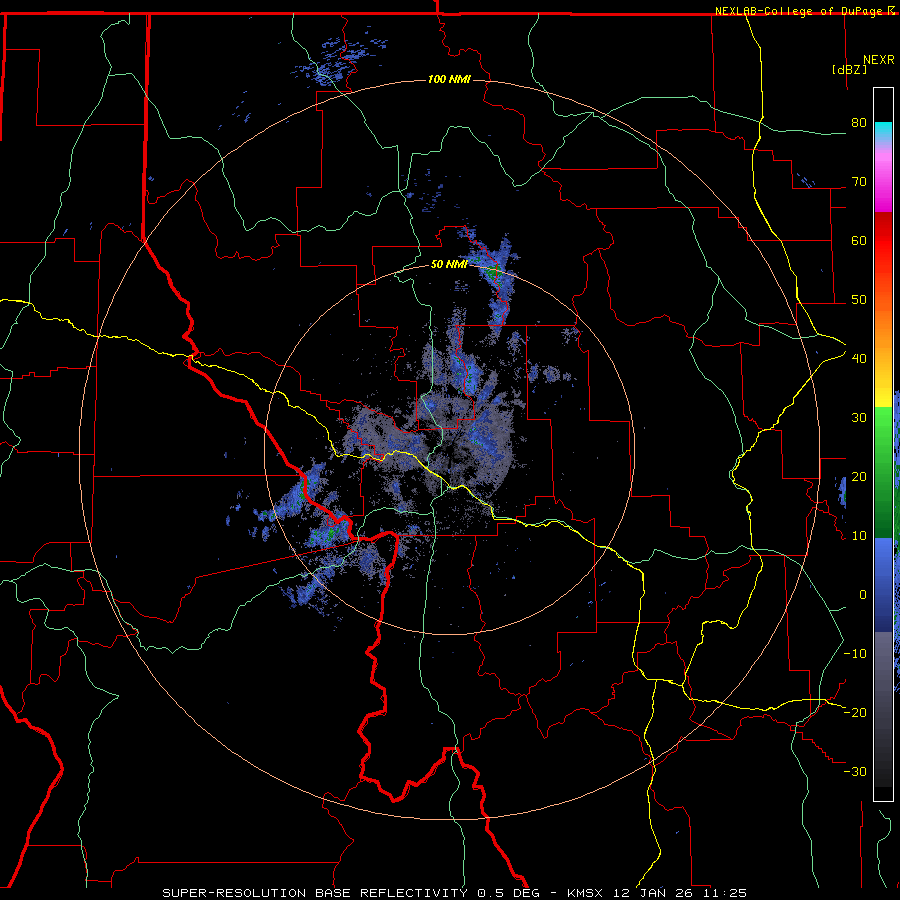Click the 30 value on the color scale
Viewport: 900px width, 900px height.
pyautogui.click(x=859, y=418)
